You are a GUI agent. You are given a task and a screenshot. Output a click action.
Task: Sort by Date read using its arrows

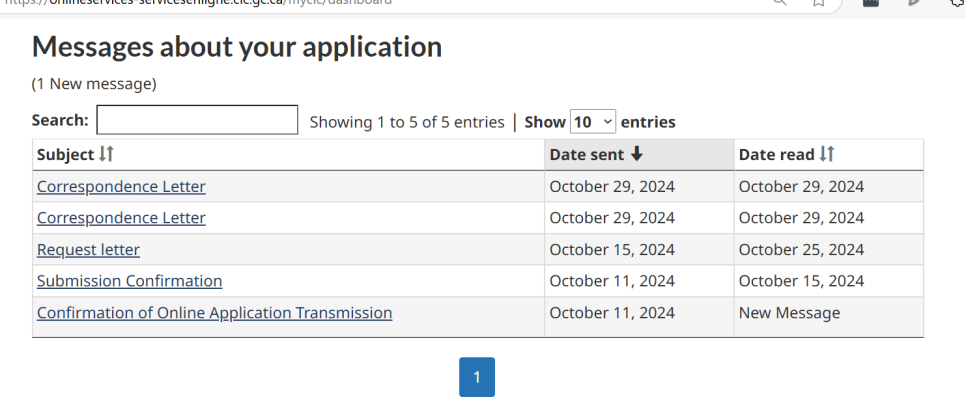point(827,154)
